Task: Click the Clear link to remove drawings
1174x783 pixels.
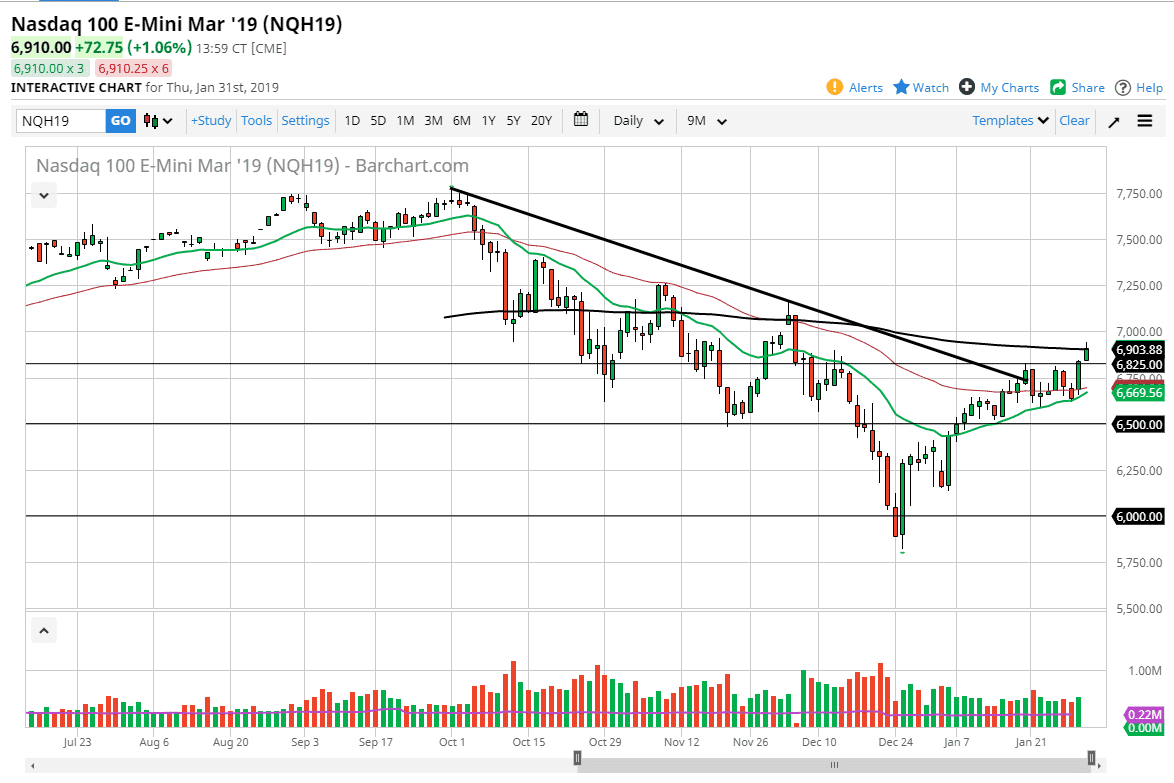Action: click(1074, 120)
